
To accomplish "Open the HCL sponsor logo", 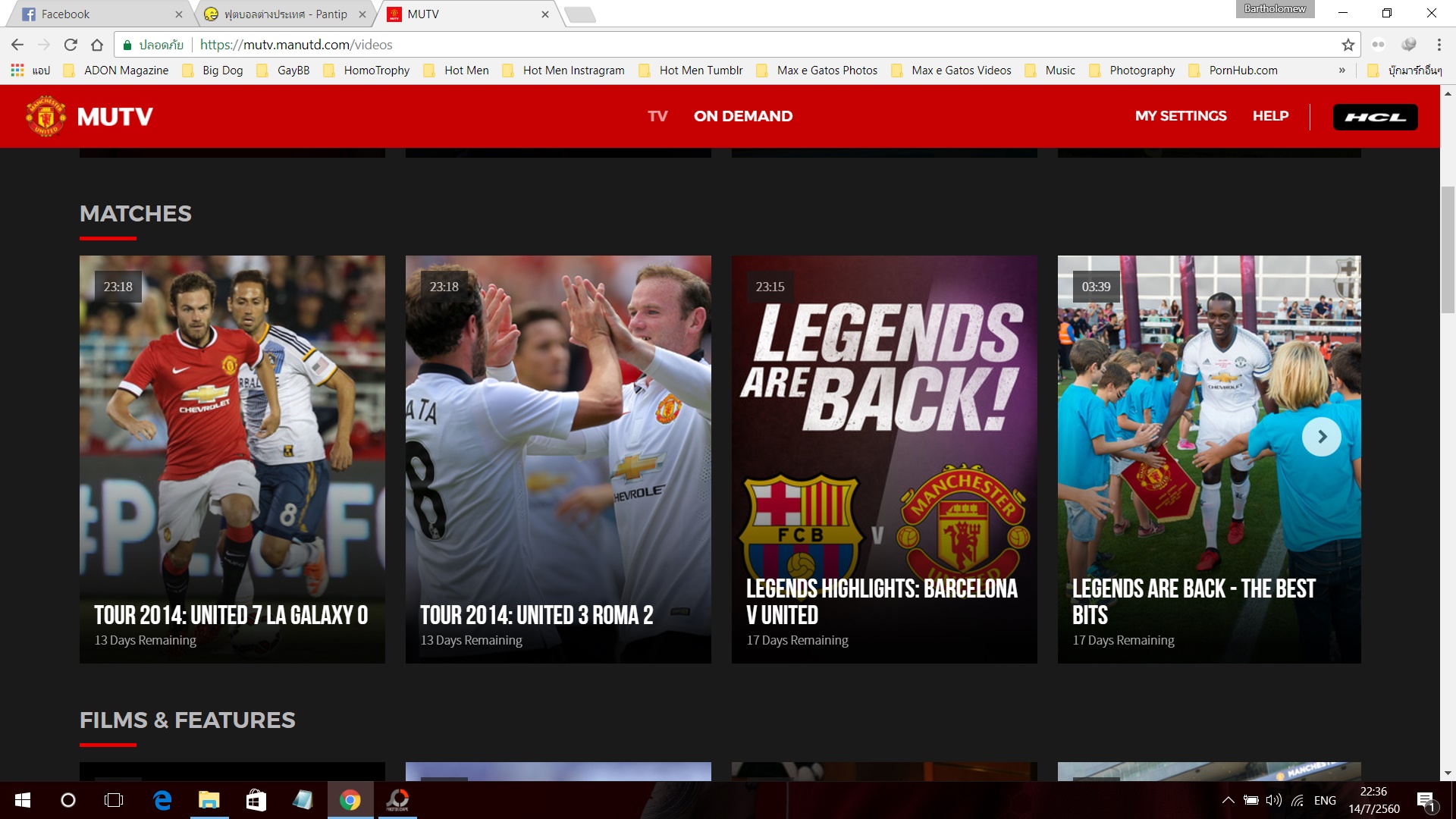I will click(x=1375, y=117).
